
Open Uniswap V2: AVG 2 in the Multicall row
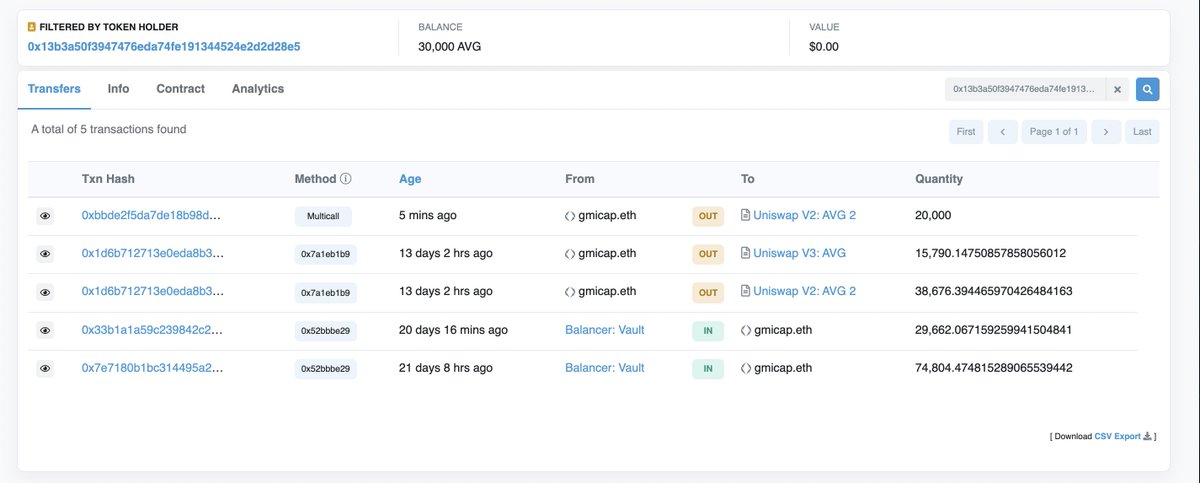coord(804,215)
